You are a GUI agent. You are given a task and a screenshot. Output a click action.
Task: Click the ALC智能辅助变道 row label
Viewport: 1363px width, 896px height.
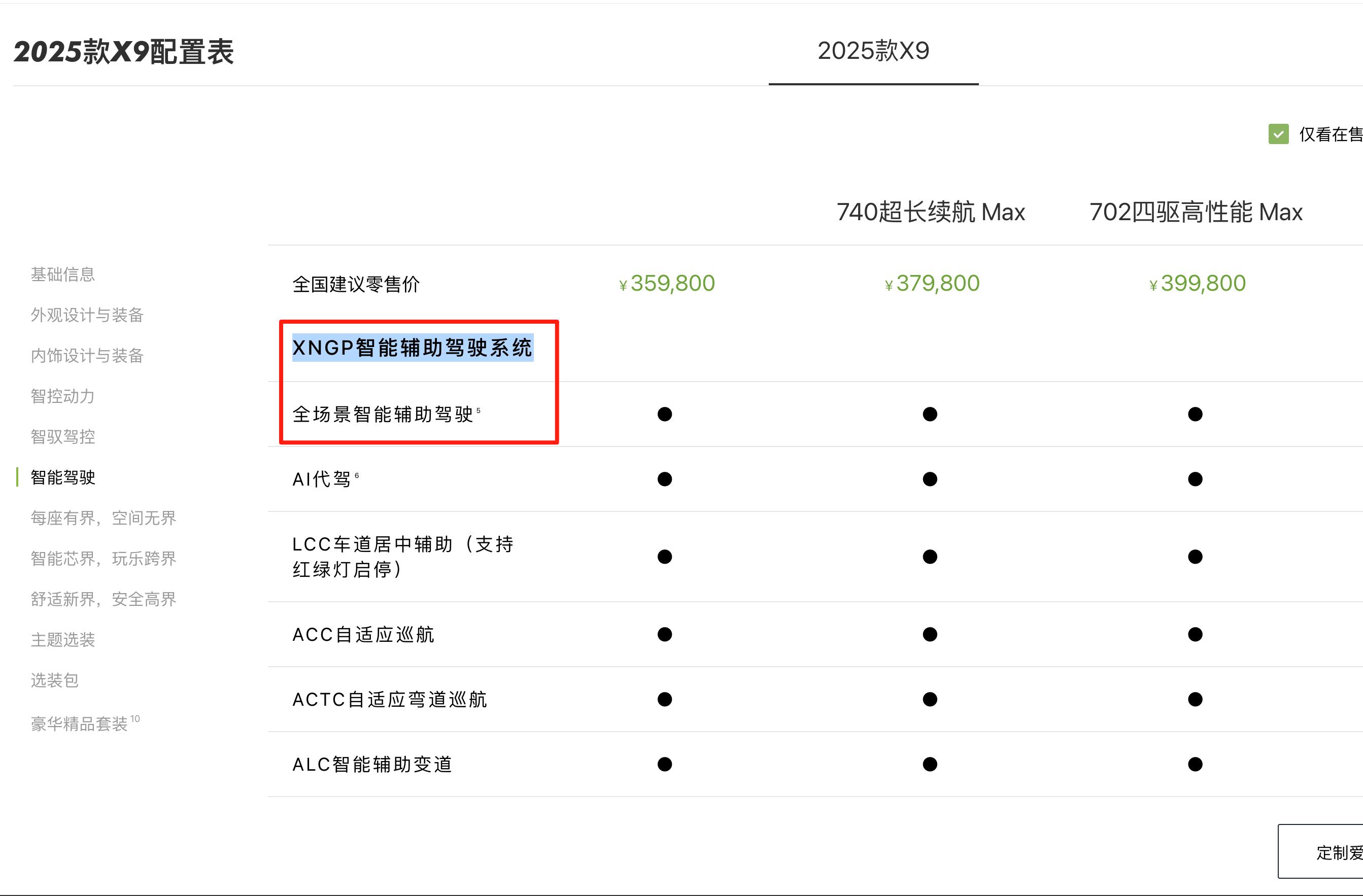372,764
